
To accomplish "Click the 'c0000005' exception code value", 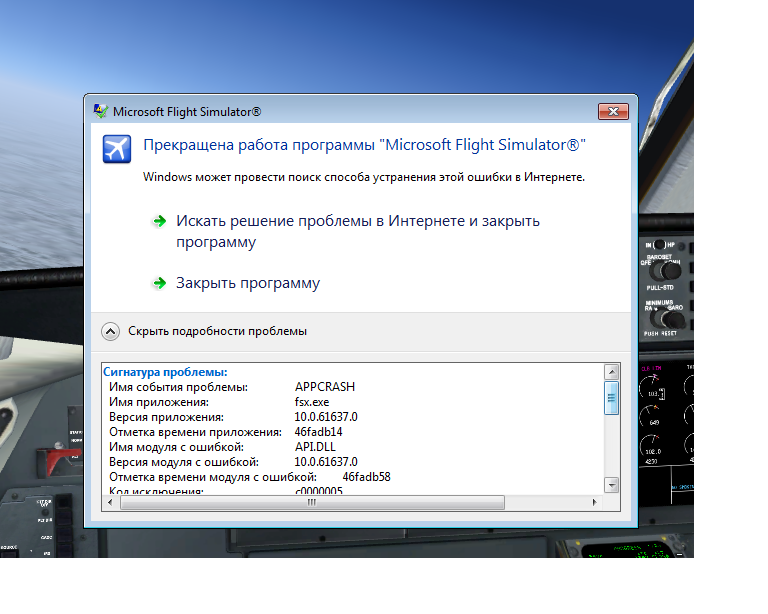I will pyautogui.click(x=319, y=490).
